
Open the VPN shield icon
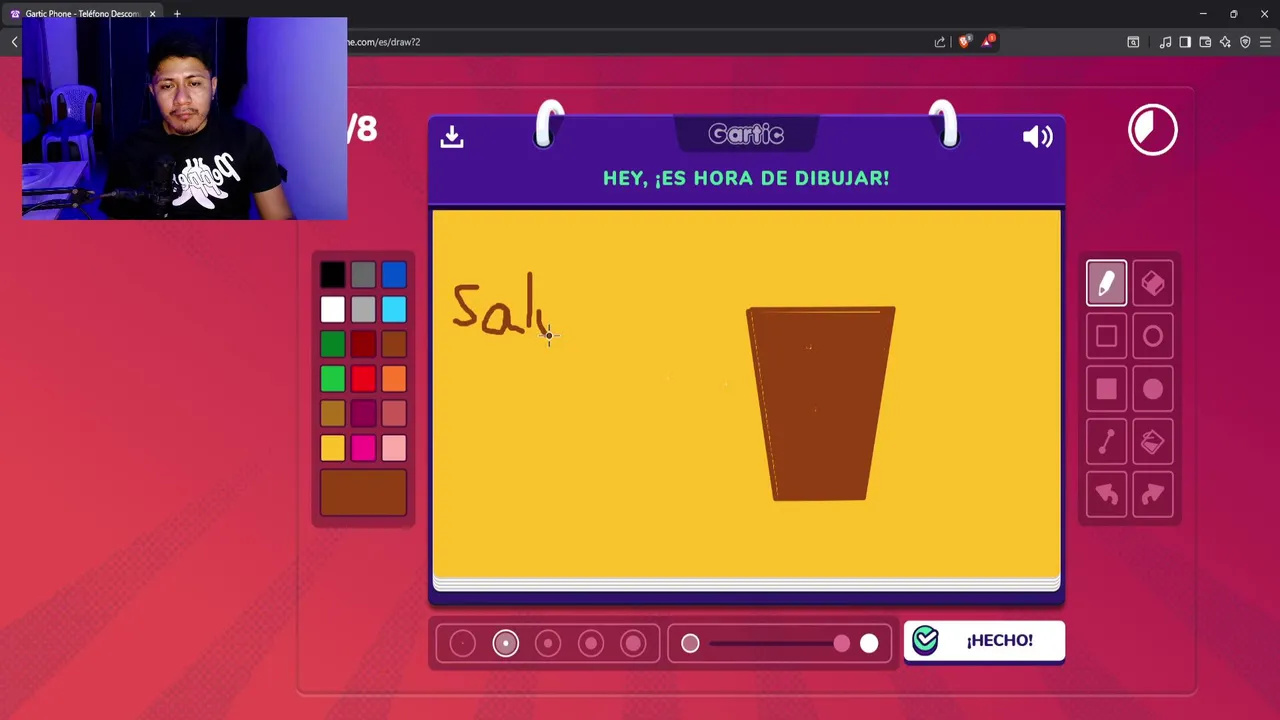[x=1245, y=42]
